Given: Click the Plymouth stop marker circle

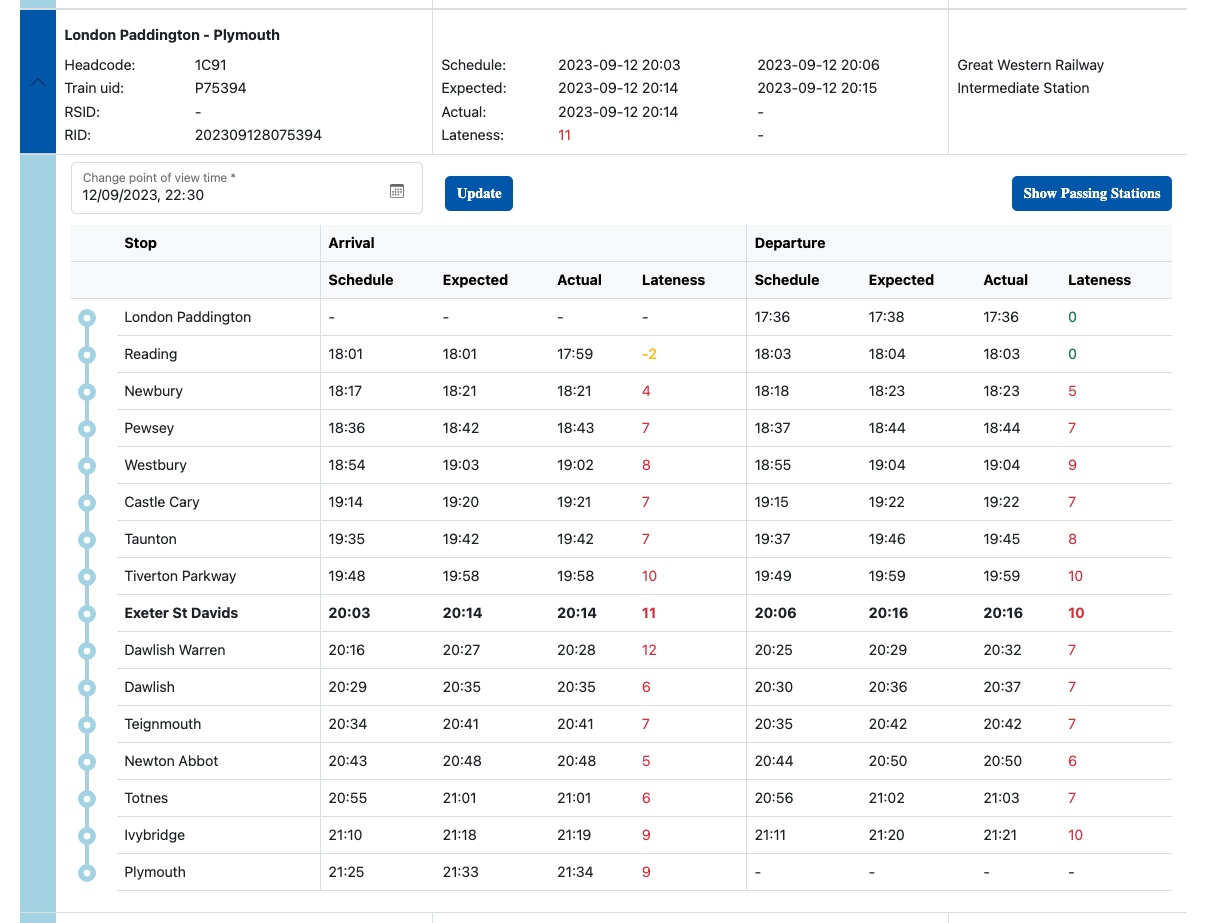Looking at the screenshot, I should (x=87, y=873).
